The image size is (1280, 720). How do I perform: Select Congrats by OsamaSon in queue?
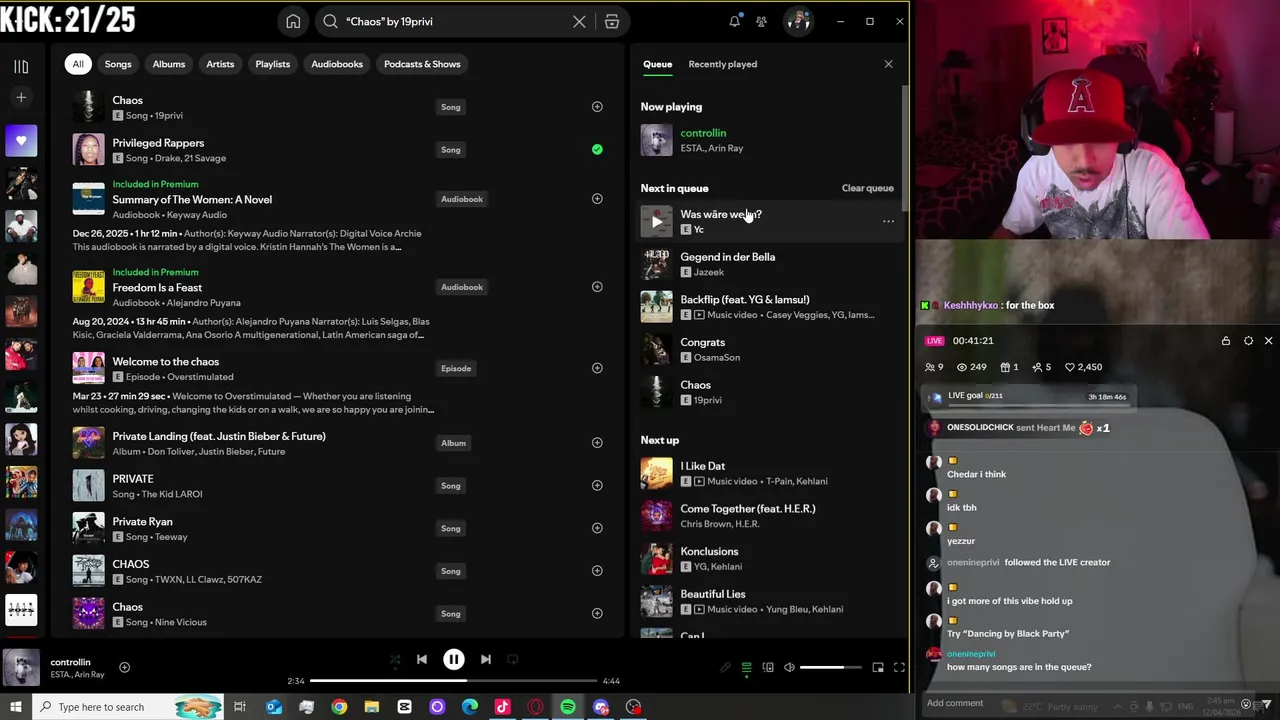tap(767, 350)
